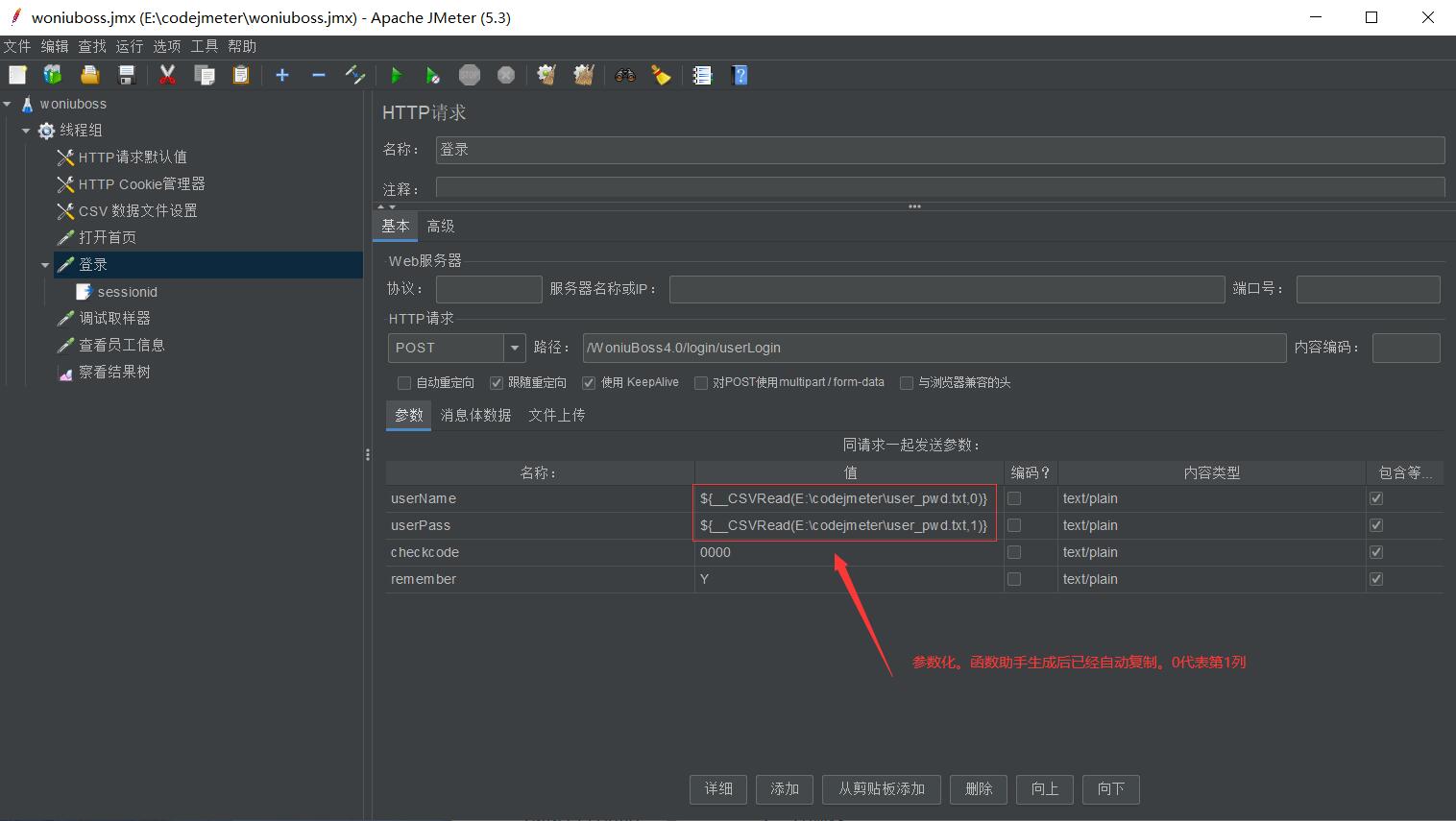Screen dimensions: 1456x821
Task: Reset search with the broom icon
Action: 661,75
